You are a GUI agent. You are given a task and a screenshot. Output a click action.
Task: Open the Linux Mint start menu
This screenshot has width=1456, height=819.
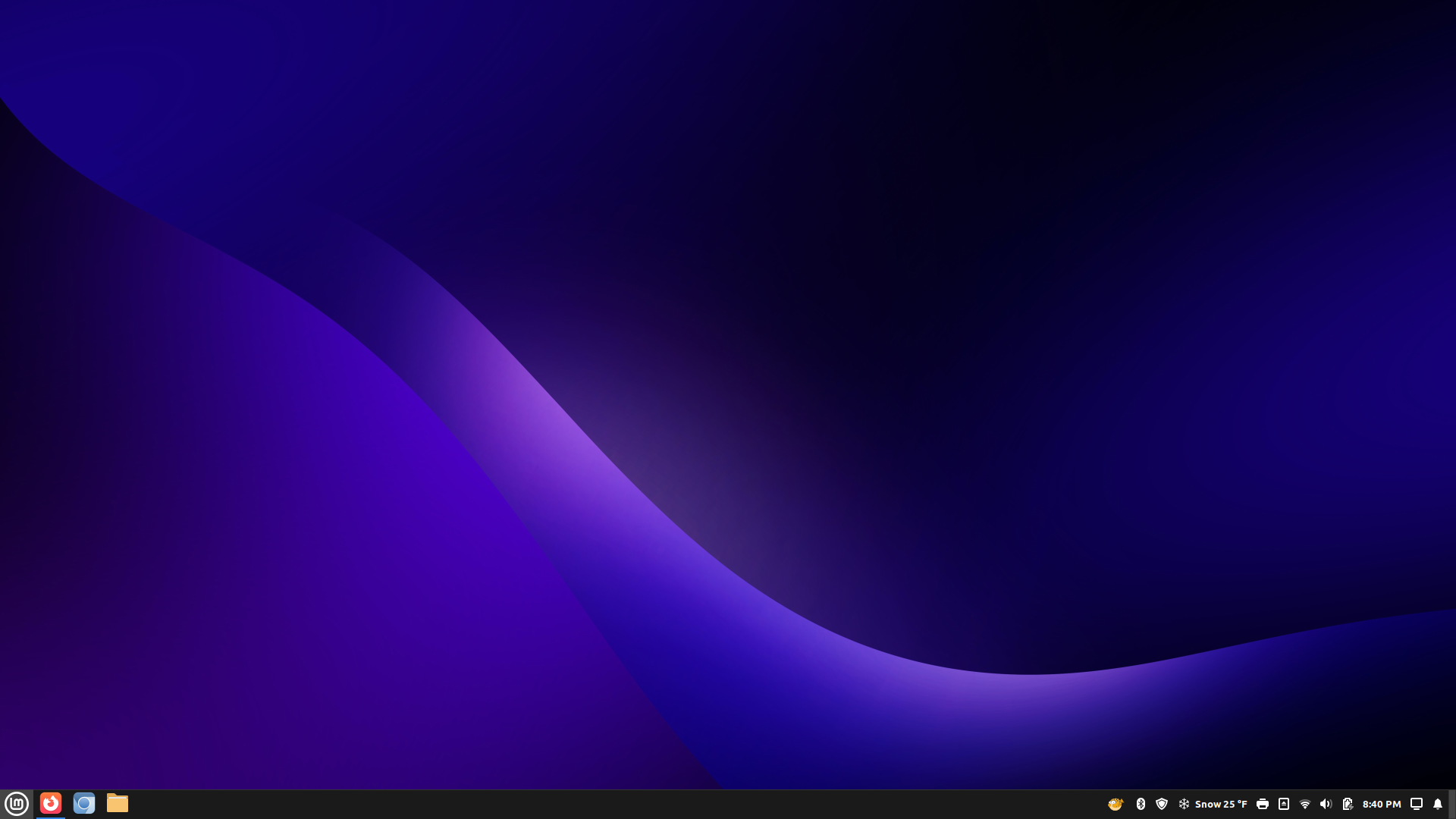pos(17,803)
